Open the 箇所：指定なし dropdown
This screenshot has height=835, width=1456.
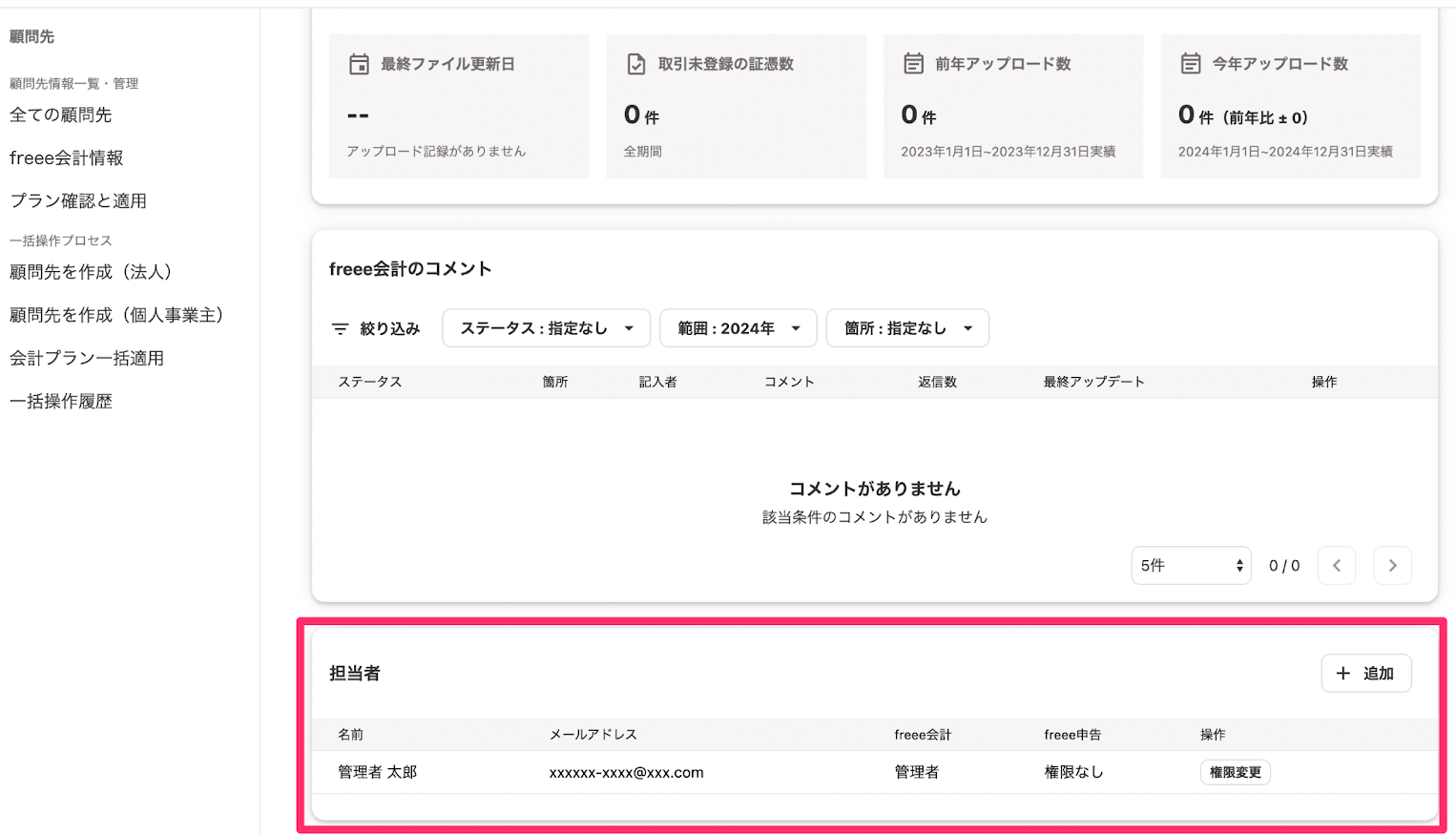pos(907,328)
